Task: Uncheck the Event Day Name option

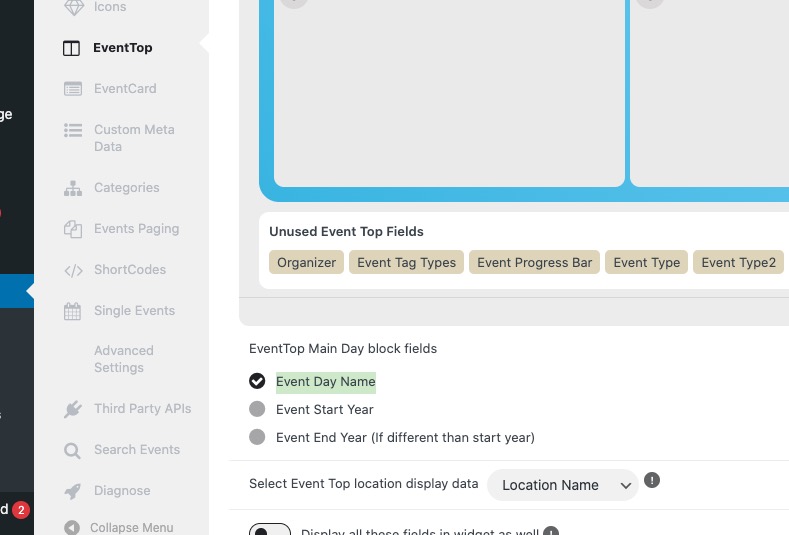Action: (257, 381)
